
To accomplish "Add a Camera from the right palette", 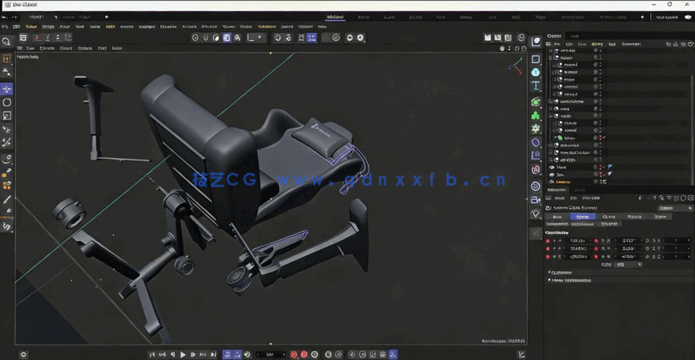I will pyautogui.click(x=536, y=200).
